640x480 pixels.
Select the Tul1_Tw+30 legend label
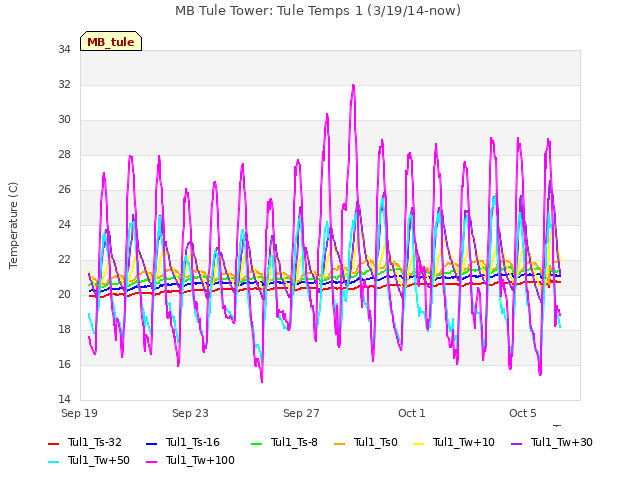(562, 442)
